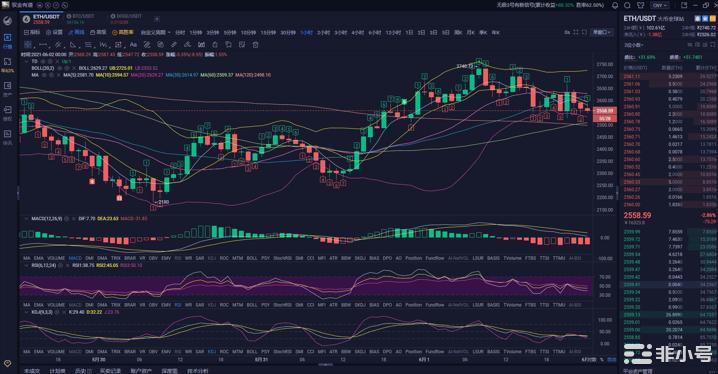Open the 未成交 open orders bottom tab
Viewport: 718px width, 374px height.
pos(32,370)
